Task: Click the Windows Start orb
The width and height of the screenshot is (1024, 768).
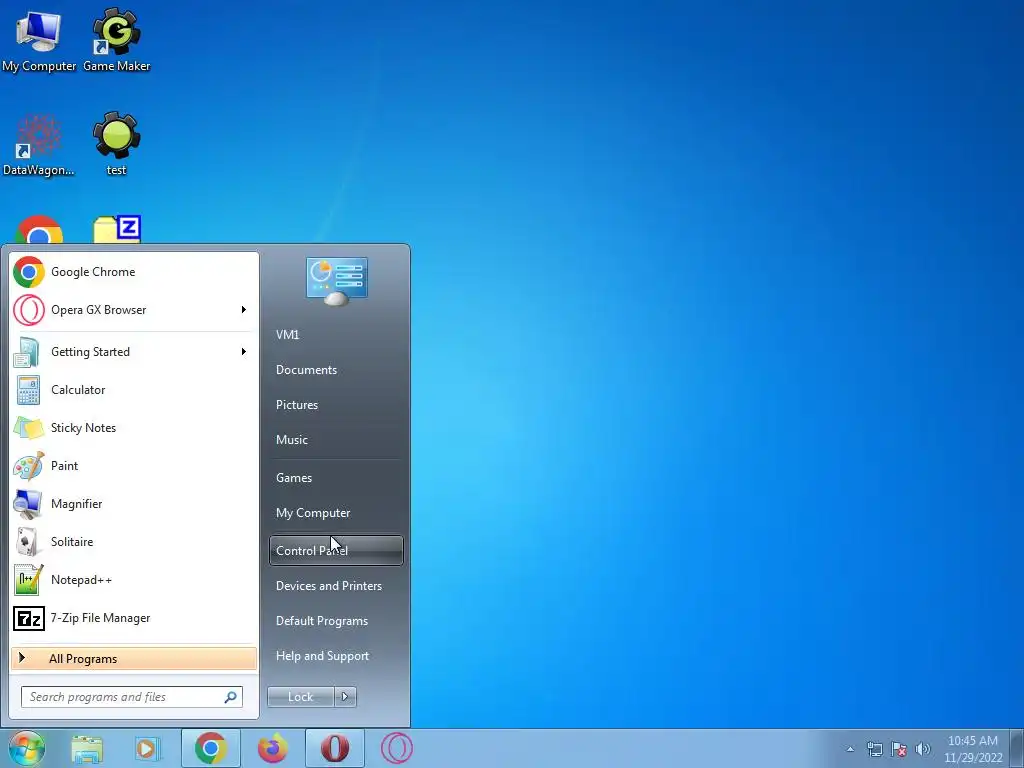Action: [27, 748]
